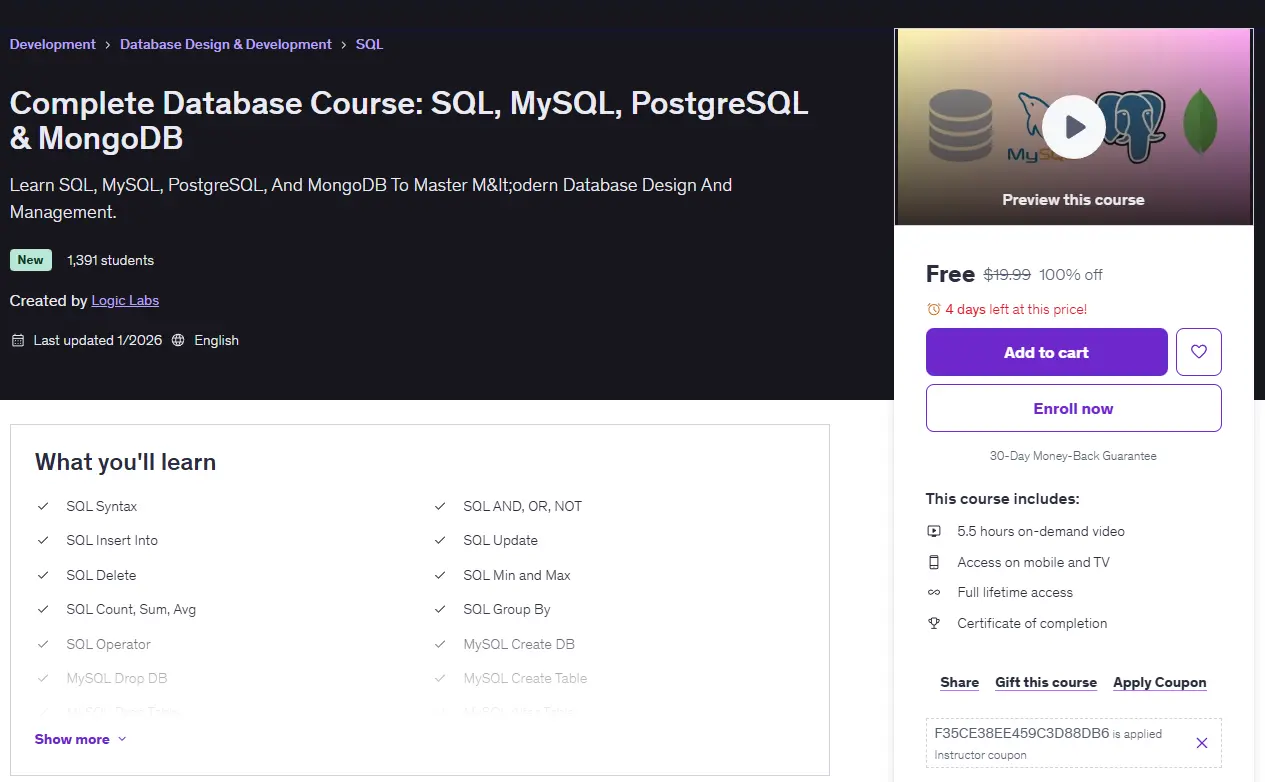Click the mobile icon next to Access on mobile
1265x782 pixels.
(x=934, y=562)
